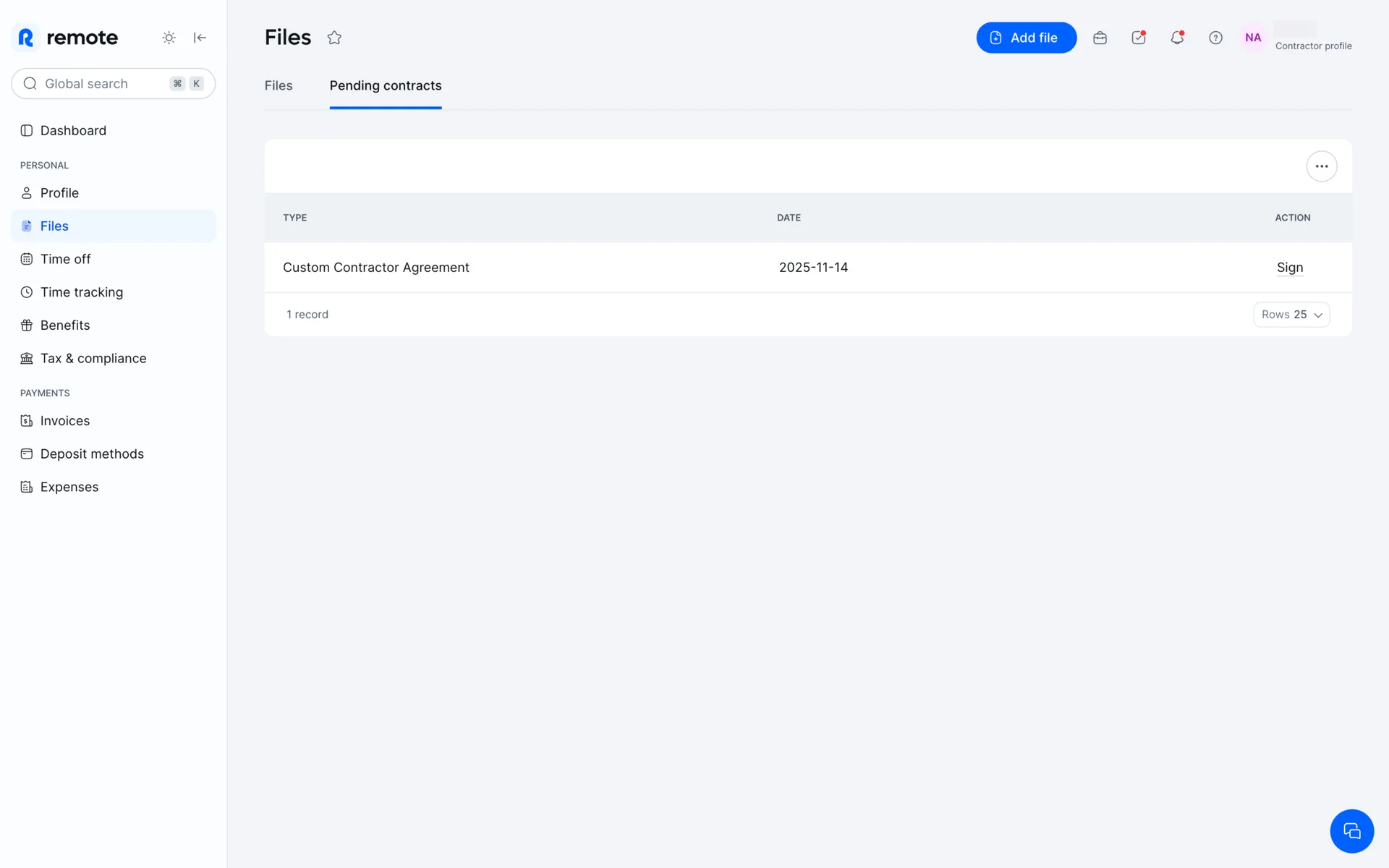Open the NA profile avatar menu
1389x868 pixels.
(x=1253, y=38)
